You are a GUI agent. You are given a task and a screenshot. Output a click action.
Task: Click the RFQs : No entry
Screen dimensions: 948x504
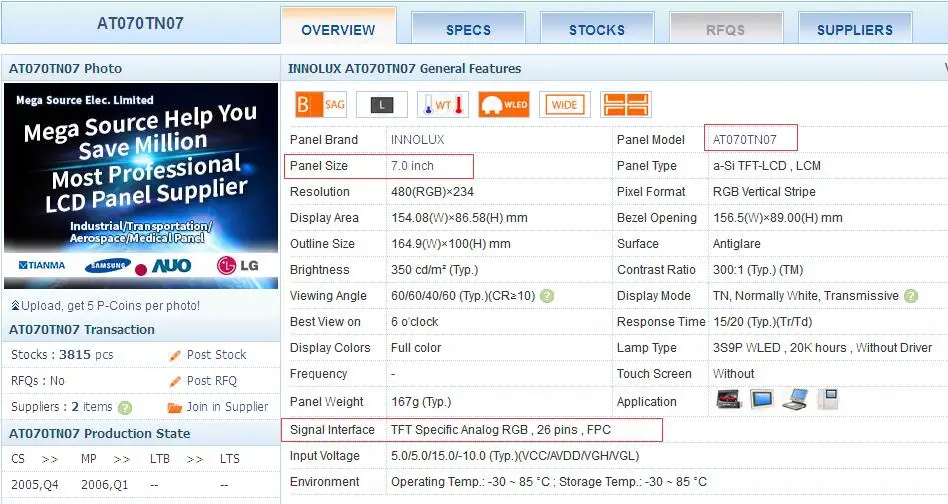coord(37,381)
